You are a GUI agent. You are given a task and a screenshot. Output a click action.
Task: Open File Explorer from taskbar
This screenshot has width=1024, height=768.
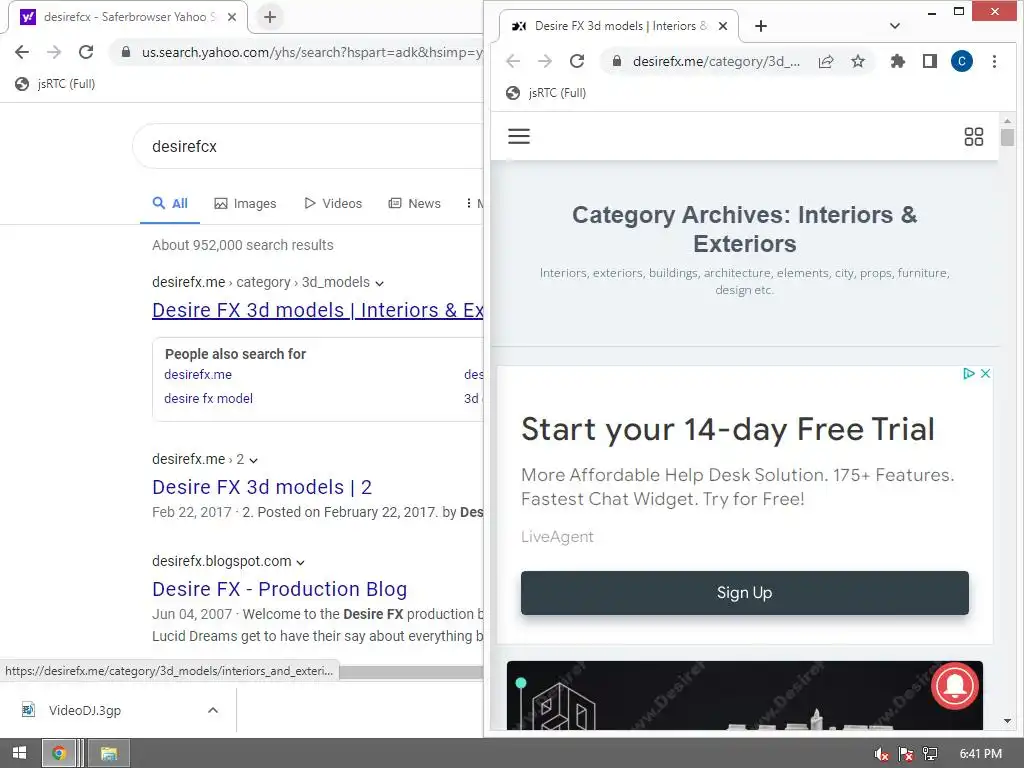click(109, 754)
